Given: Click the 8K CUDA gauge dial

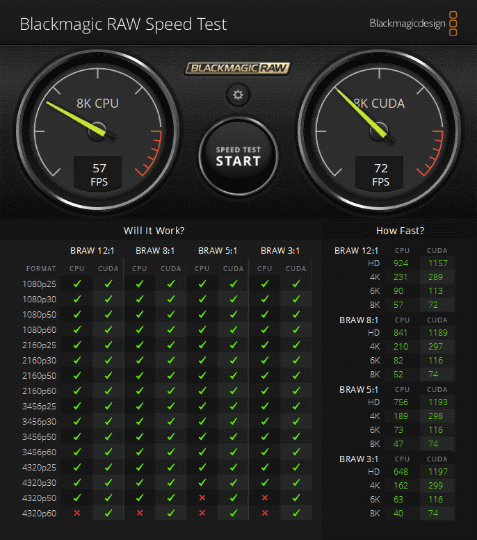Looking at the screenshot, I should [x=379, y=131].
